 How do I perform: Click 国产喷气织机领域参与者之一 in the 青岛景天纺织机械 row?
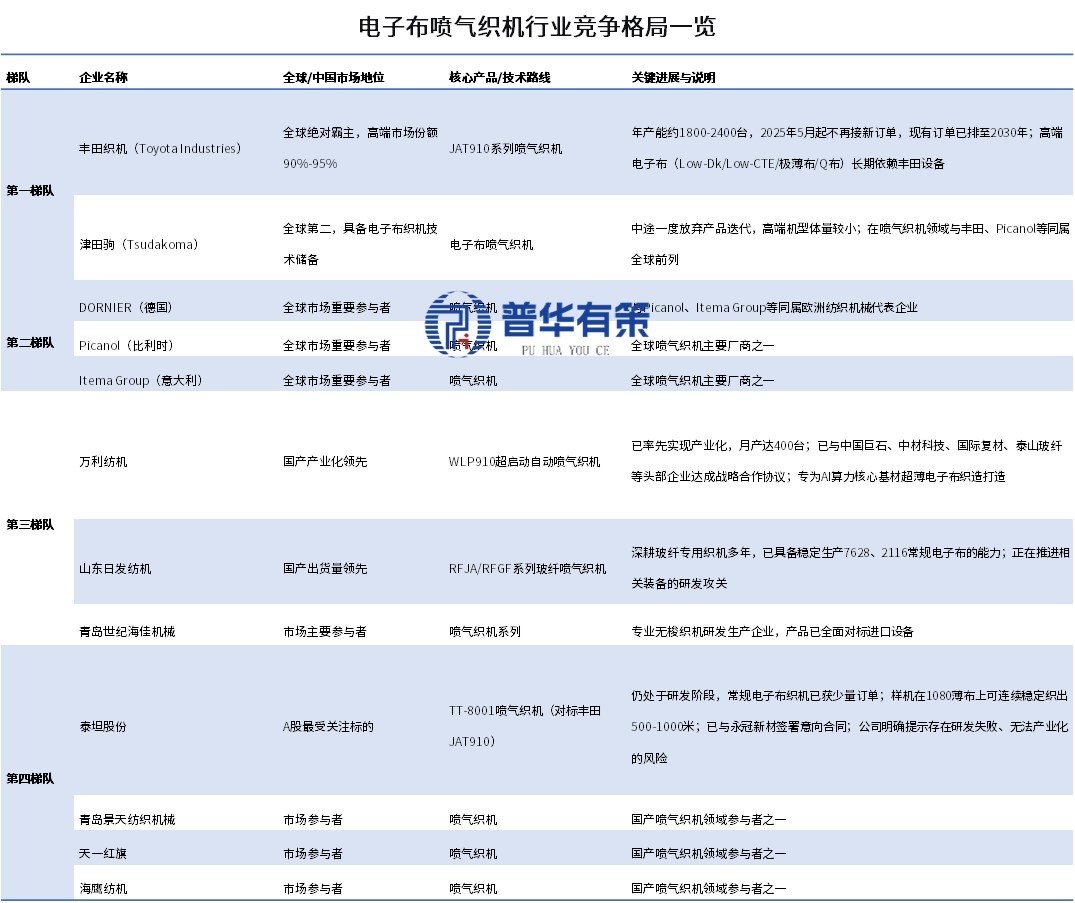(709, 819)
